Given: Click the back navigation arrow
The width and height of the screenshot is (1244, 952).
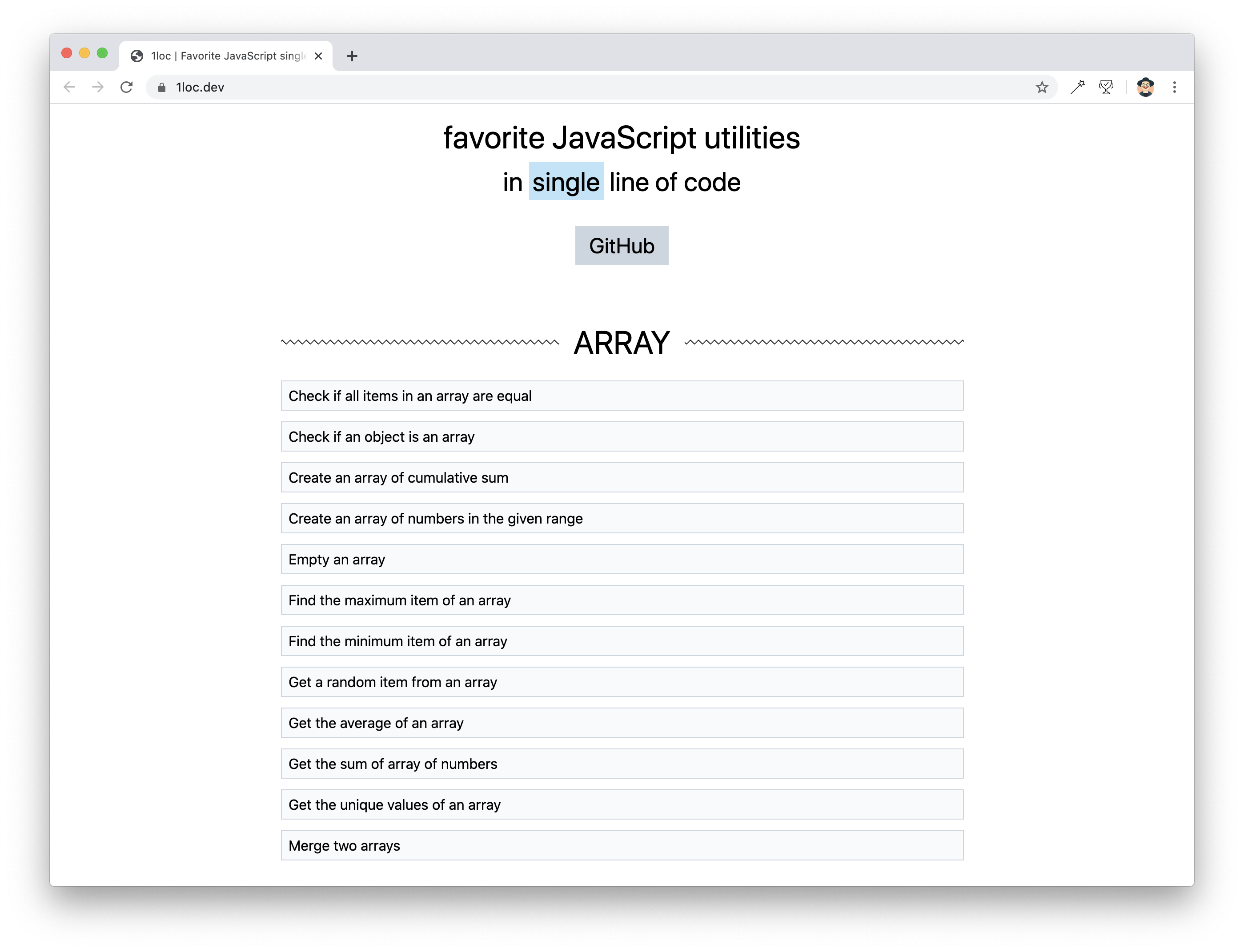Looking at the screenshot, I should (x=69, y=87).
